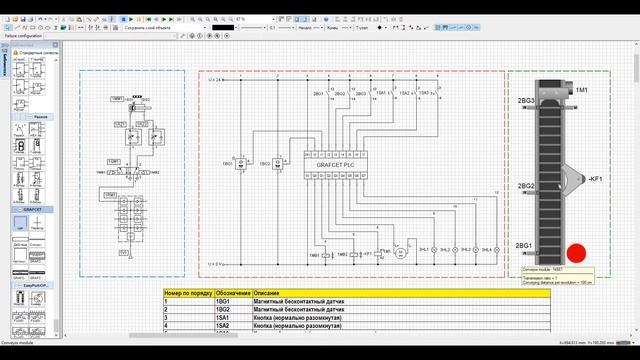This screenshot has width=640, height=360.
Task: Toggle the highlighted button left of Stop
Action: [112, 19]
